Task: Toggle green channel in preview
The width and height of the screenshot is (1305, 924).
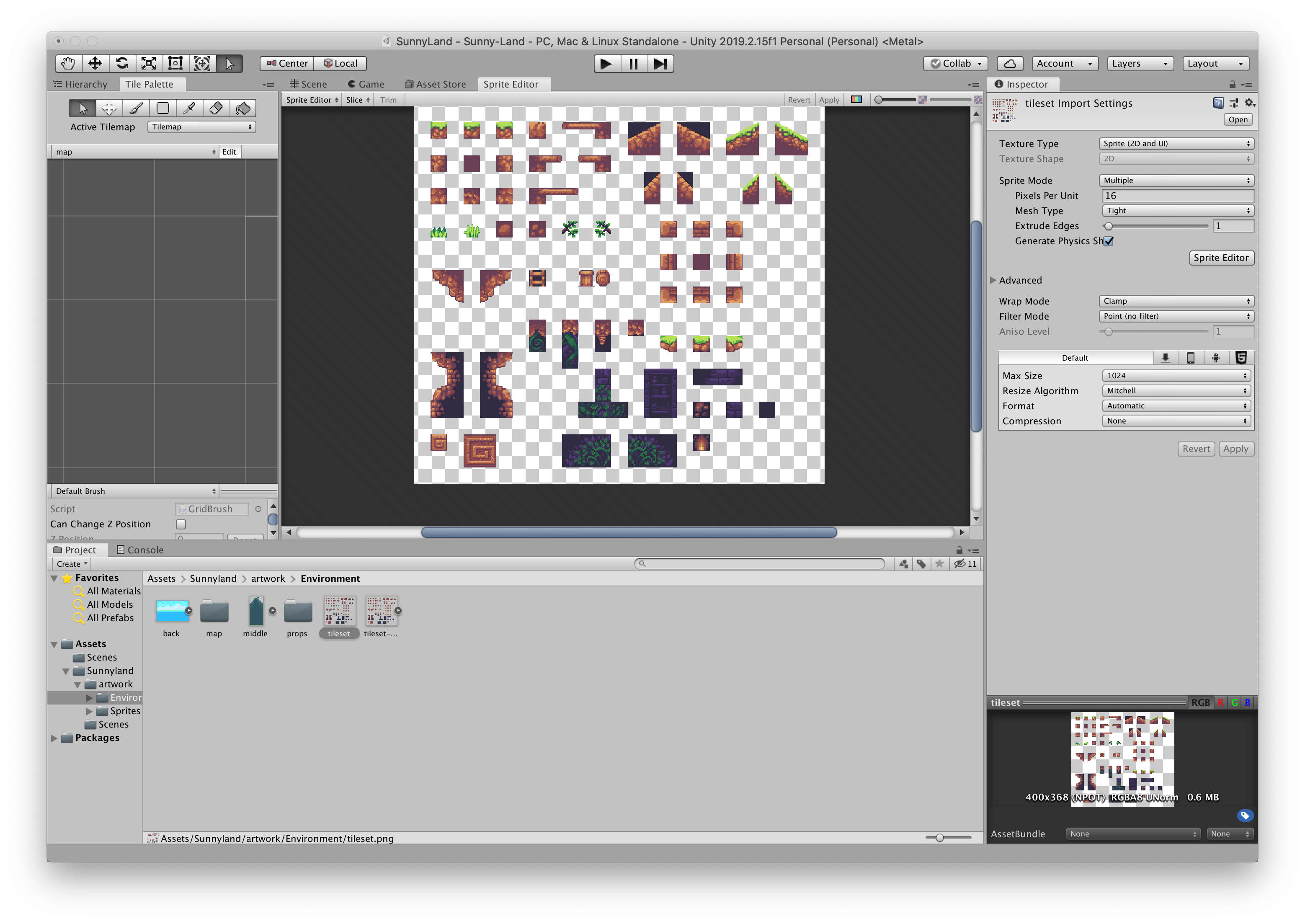Action: 1234,702
